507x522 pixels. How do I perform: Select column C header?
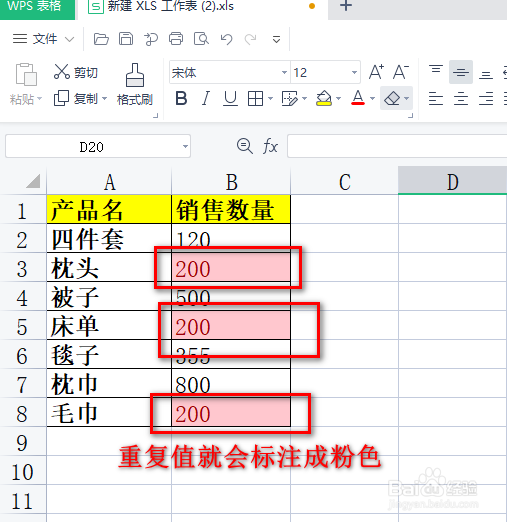(x=344, y=182)
